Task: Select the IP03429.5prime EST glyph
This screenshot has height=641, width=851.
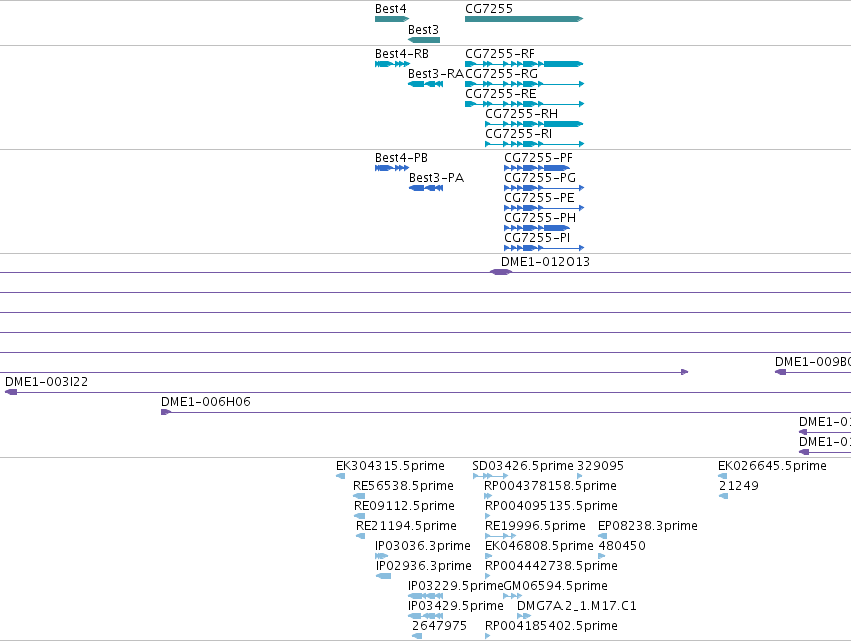Action: (x=426, y=617)
